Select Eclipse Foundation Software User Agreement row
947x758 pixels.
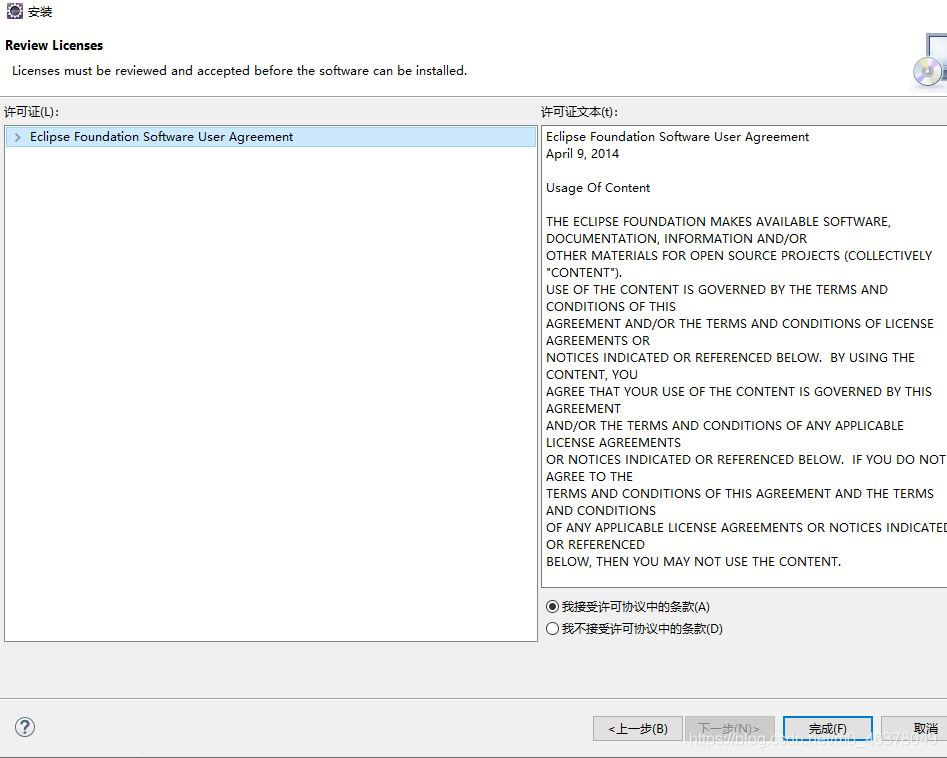[x=271, y=137]
